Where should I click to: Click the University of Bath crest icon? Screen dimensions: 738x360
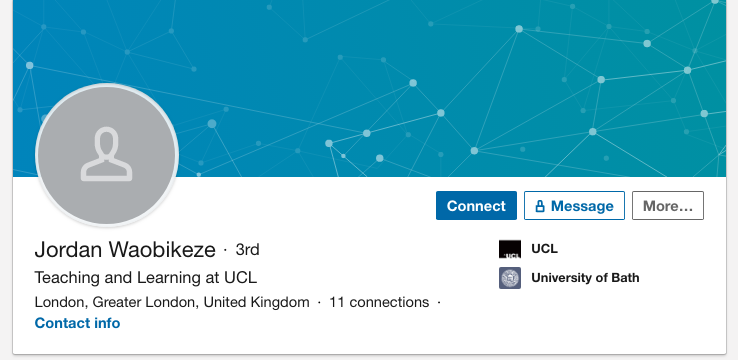510,278
